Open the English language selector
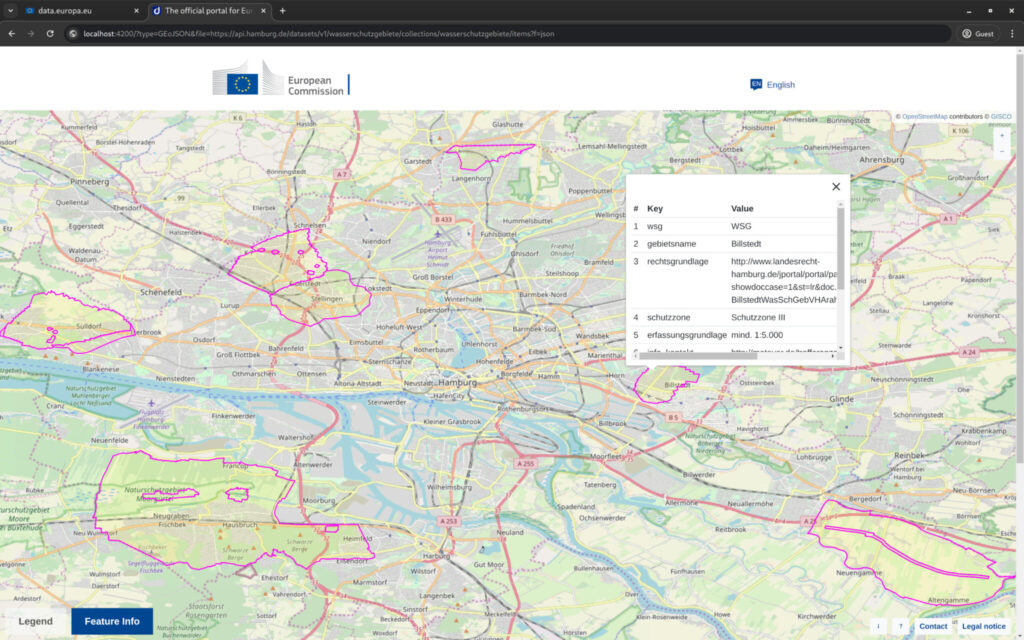1024x640 pixels. click(780, 85)
